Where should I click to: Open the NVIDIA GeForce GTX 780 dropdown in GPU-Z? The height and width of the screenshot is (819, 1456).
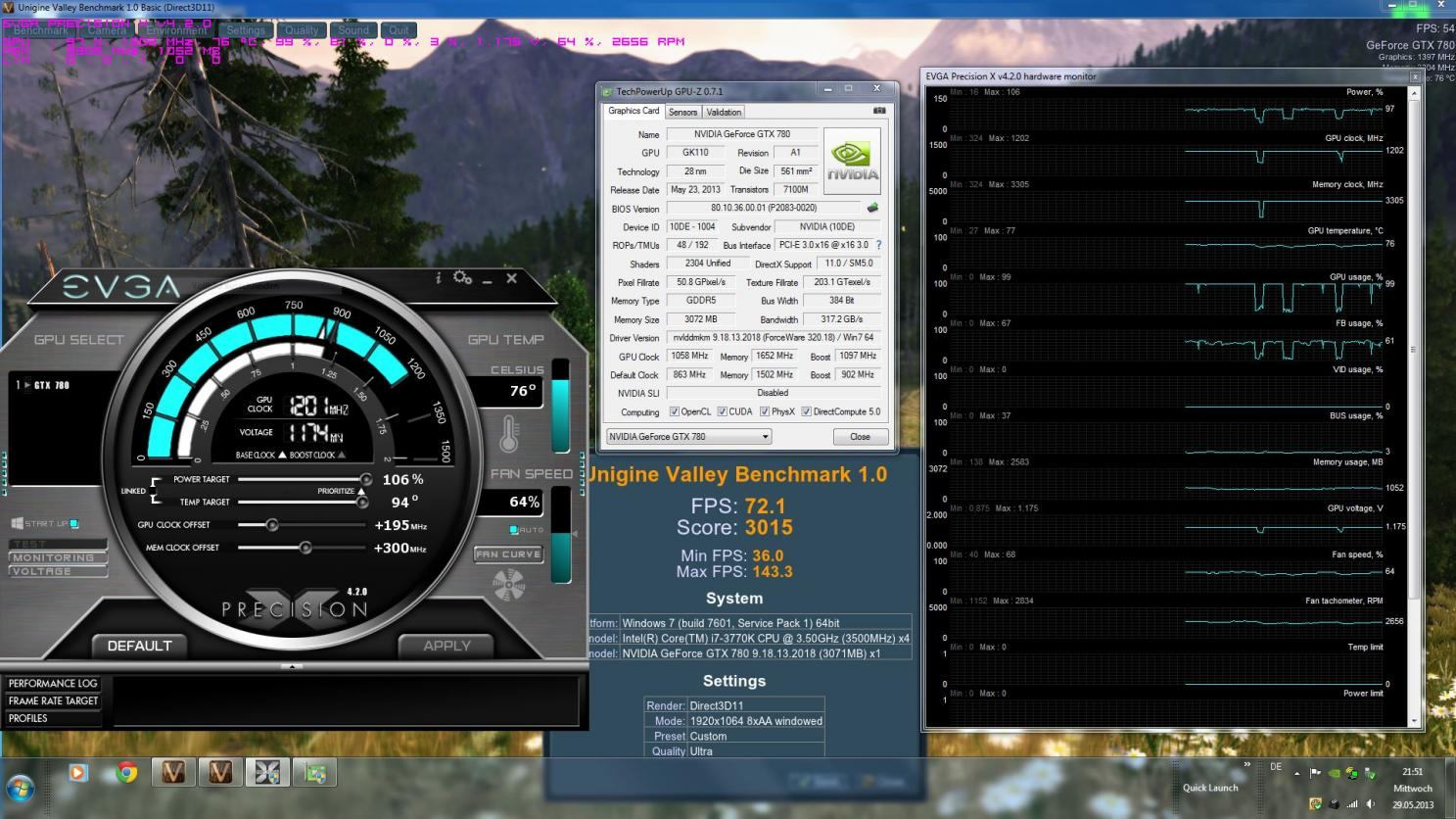point(688,437)
